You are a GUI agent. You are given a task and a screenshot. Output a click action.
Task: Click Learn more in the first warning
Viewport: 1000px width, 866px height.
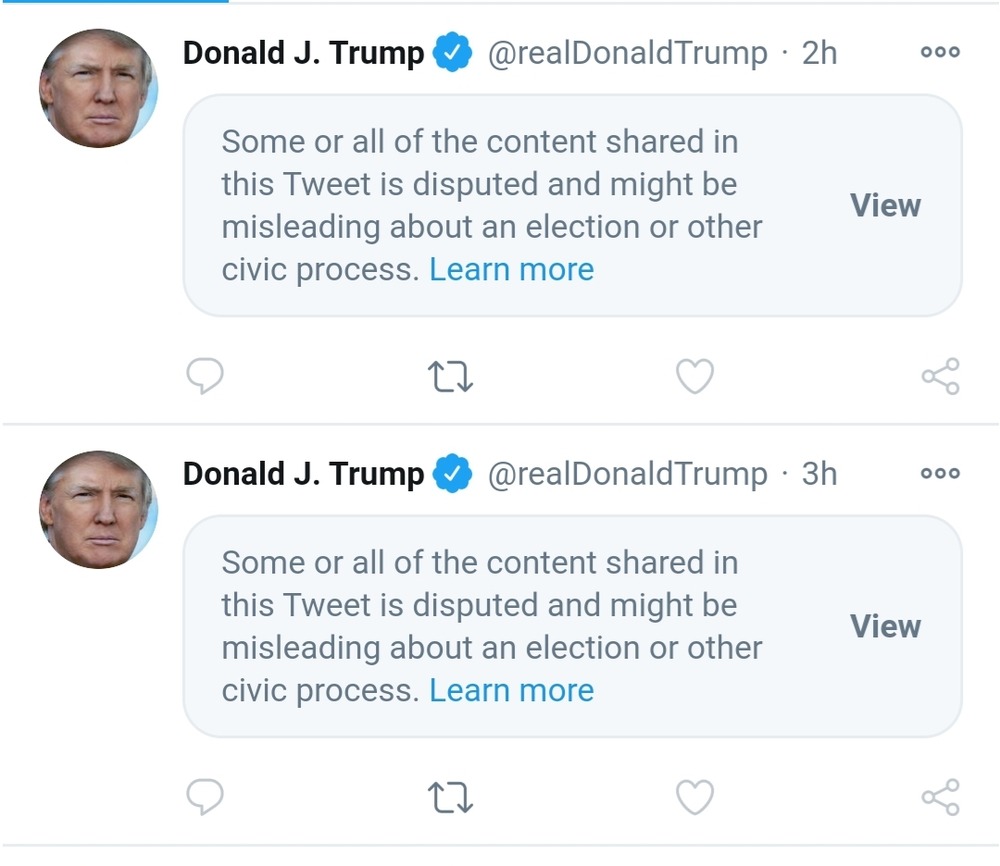(x=511, y=269)
